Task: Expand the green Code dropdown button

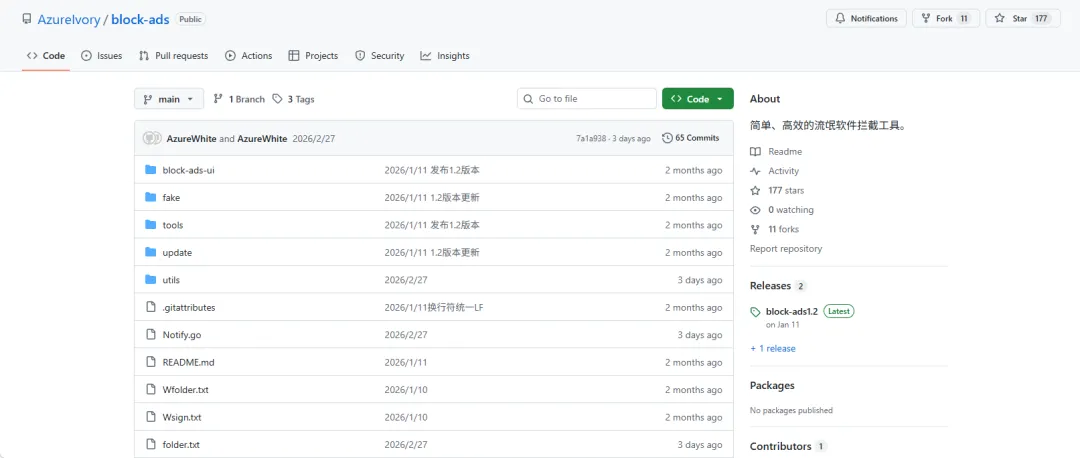Action: 697,99
